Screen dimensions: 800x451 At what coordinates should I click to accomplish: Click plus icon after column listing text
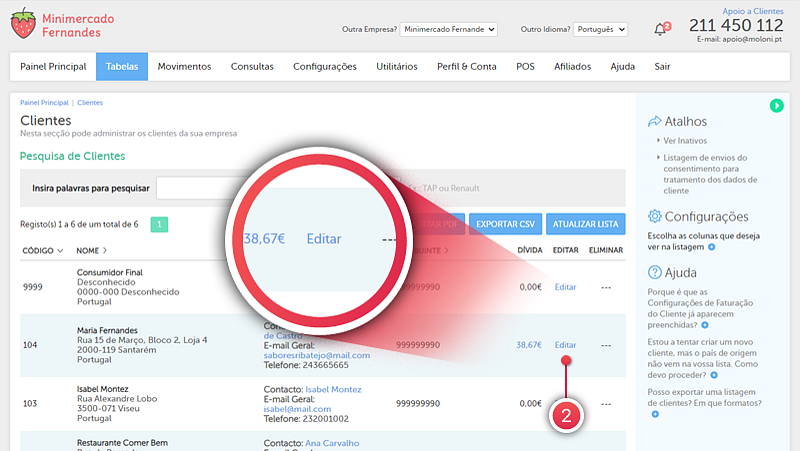click(x=712, y=246)
